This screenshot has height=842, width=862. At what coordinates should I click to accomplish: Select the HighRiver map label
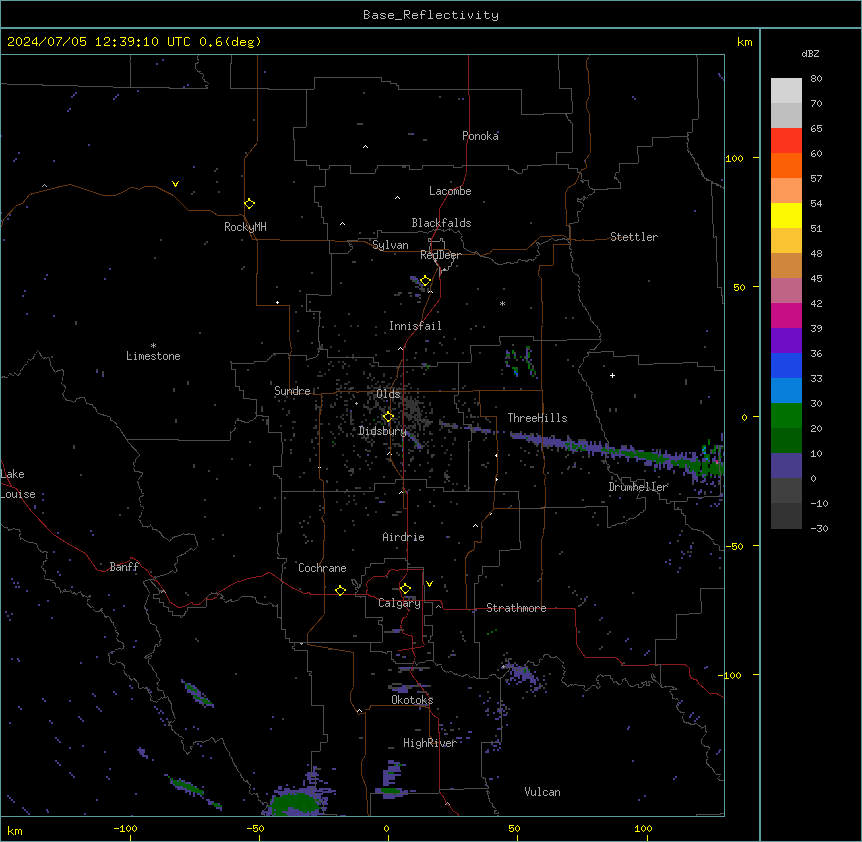pos(429,743)
